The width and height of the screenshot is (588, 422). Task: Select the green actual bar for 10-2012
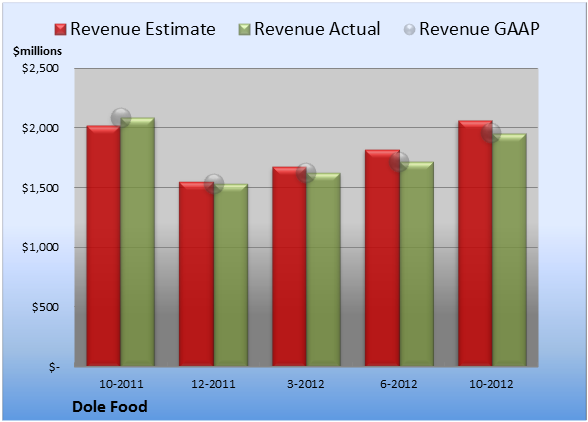509,250
